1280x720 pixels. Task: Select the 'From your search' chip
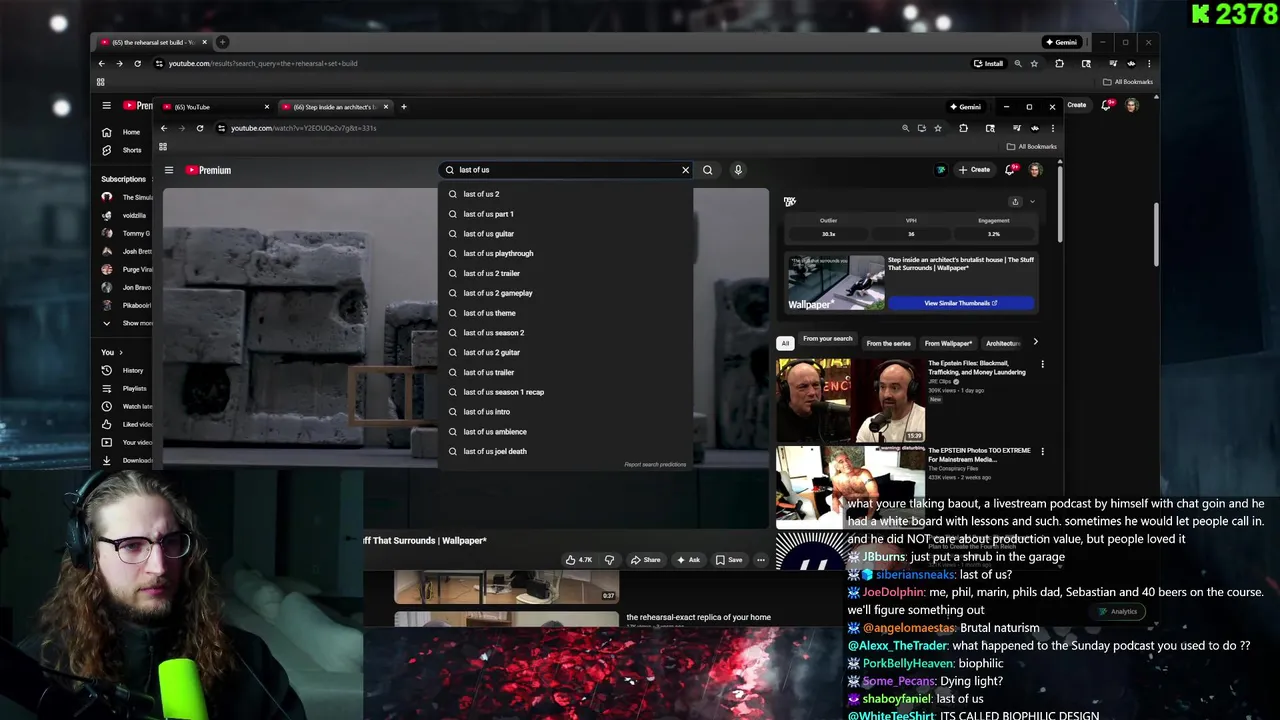(x=827, y=339)
